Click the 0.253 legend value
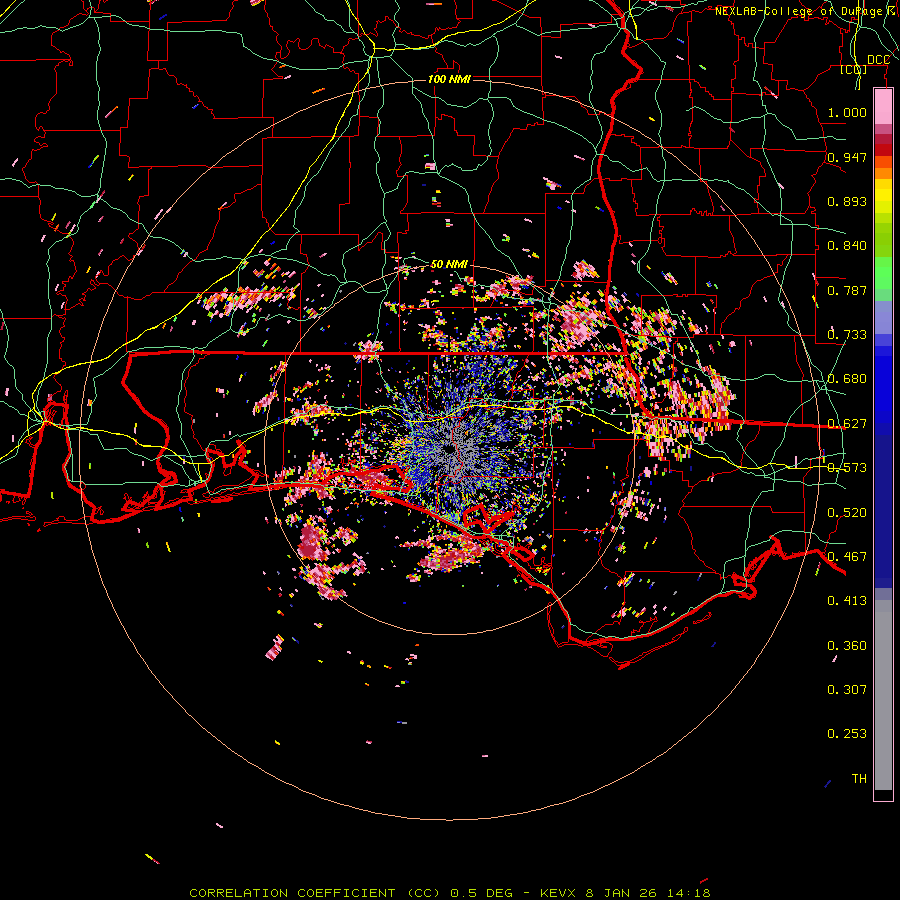Screen dimensions: 900x900 coord(847,734)
